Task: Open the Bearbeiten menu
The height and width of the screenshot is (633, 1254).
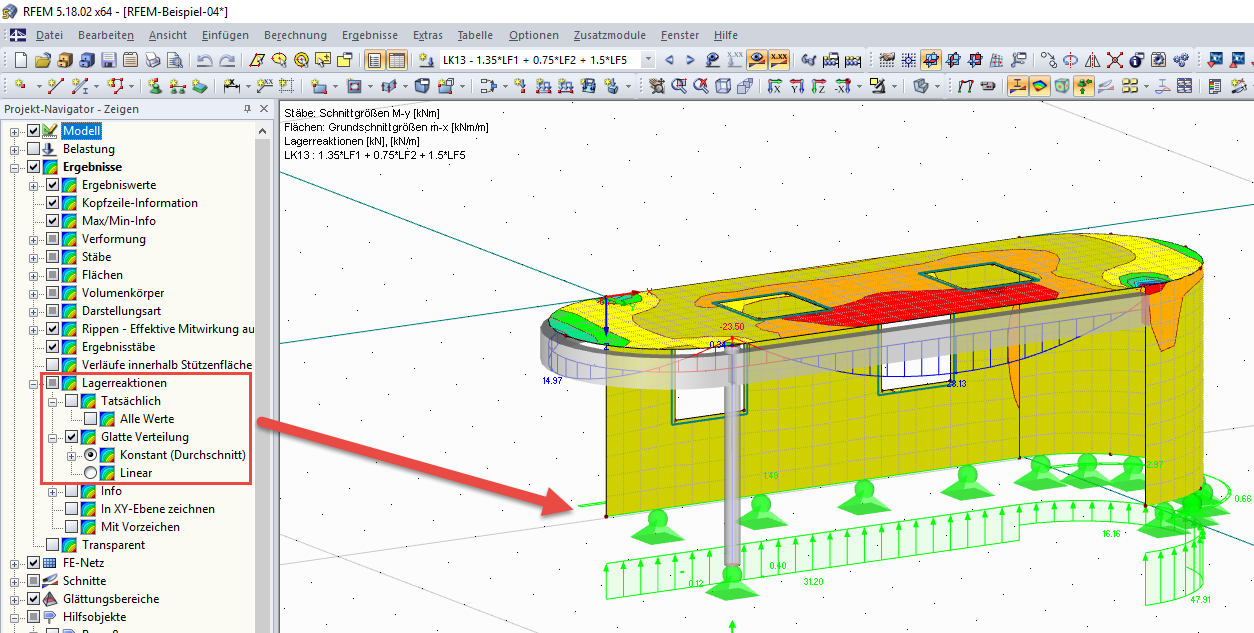Action: [x=106, y=35]
